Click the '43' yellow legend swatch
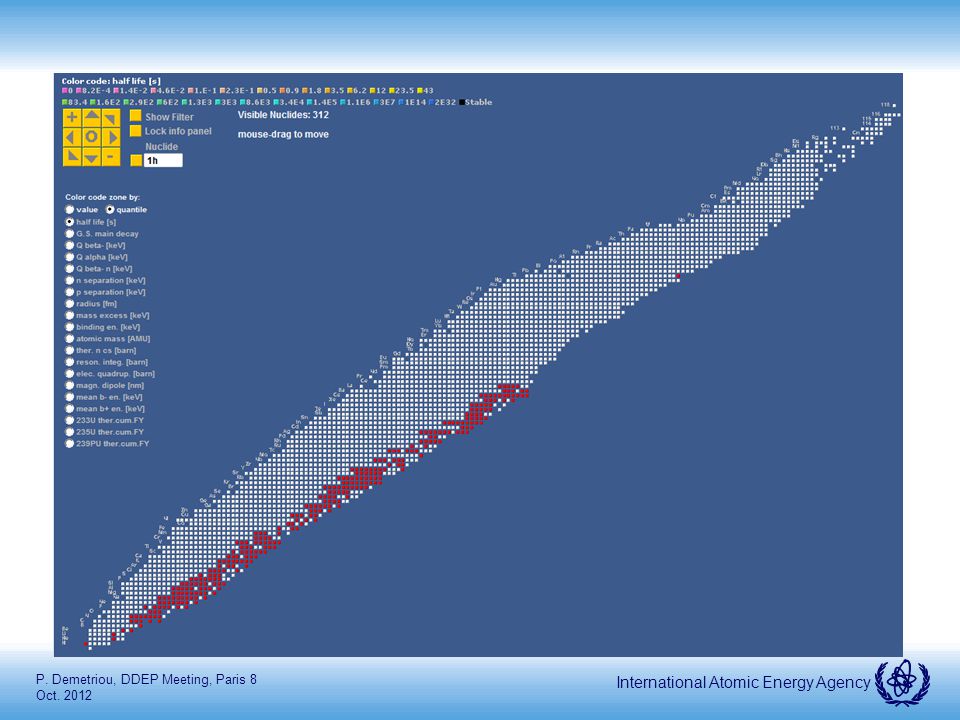This screenshot has width=960, height=720. click(x=420, y=91)
